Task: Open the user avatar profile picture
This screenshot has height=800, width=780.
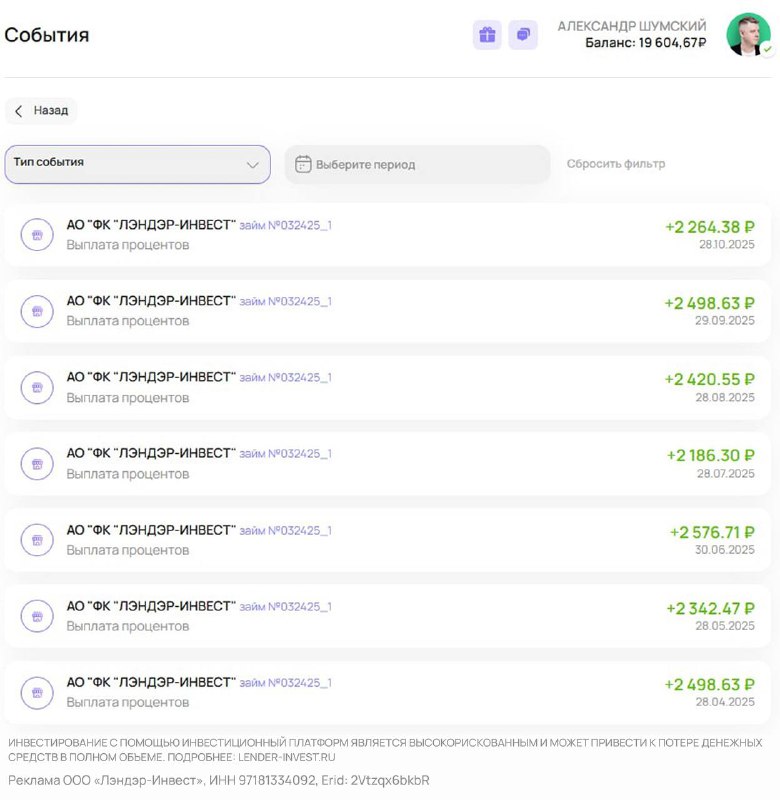Action: click(x=748, y=35)
